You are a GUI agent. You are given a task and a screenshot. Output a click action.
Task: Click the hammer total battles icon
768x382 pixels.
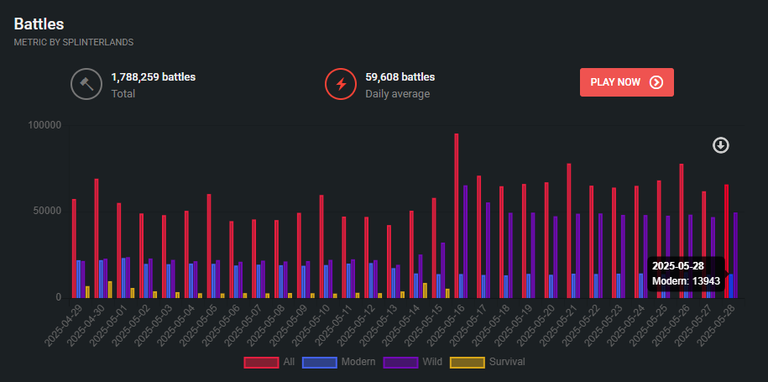86,84
